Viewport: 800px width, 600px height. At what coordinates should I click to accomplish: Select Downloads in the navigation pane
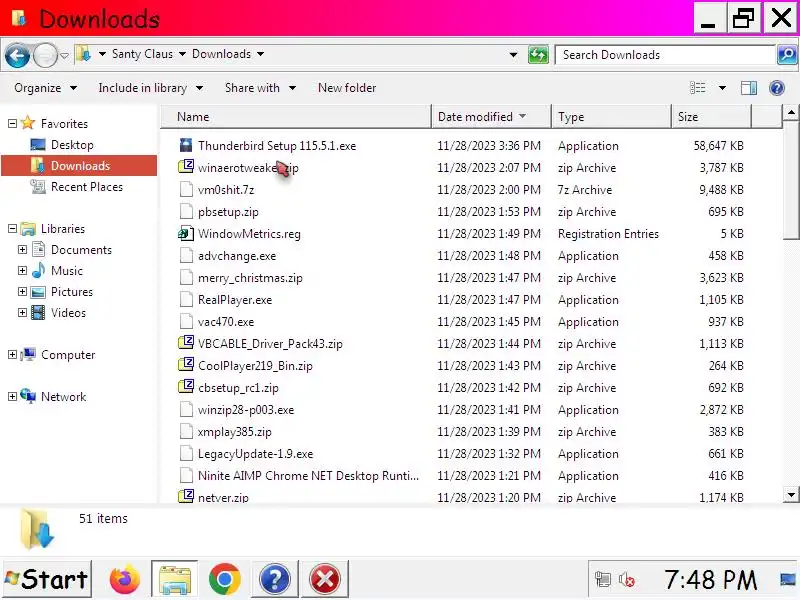pyautogui.click(x=79, y=166)
